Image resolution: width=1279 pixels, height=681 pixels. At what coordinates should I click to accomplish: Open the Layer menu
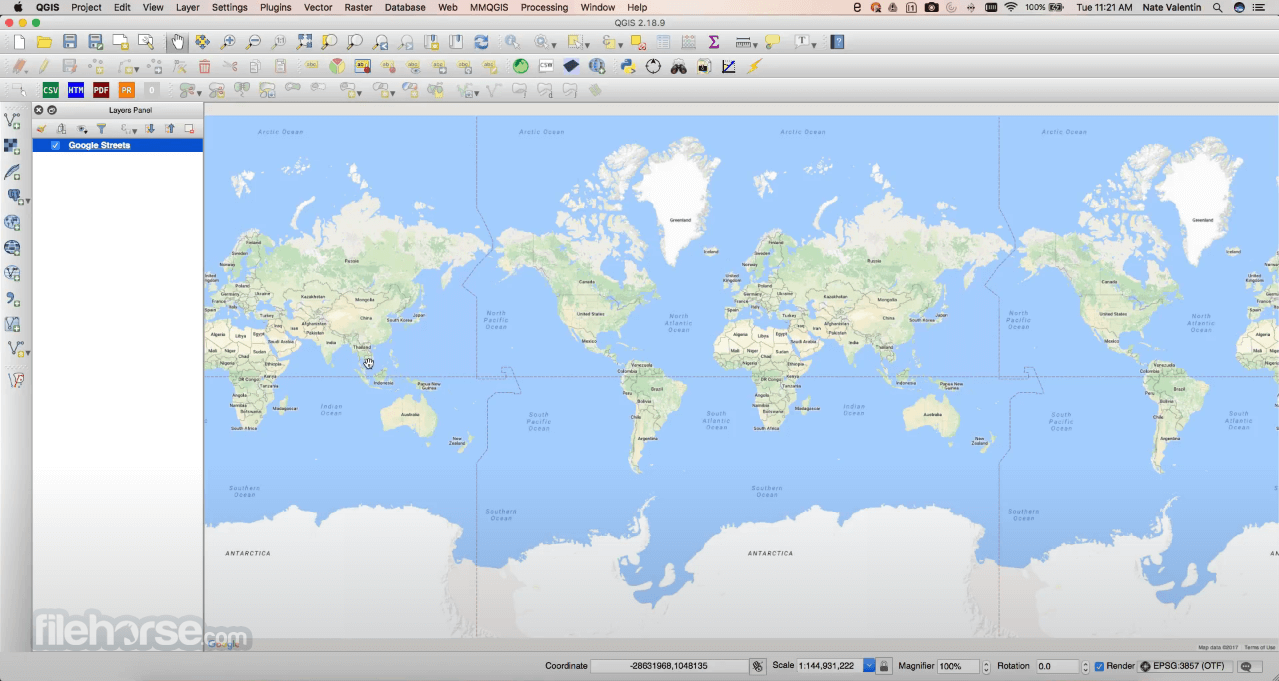tap(187, 7)
